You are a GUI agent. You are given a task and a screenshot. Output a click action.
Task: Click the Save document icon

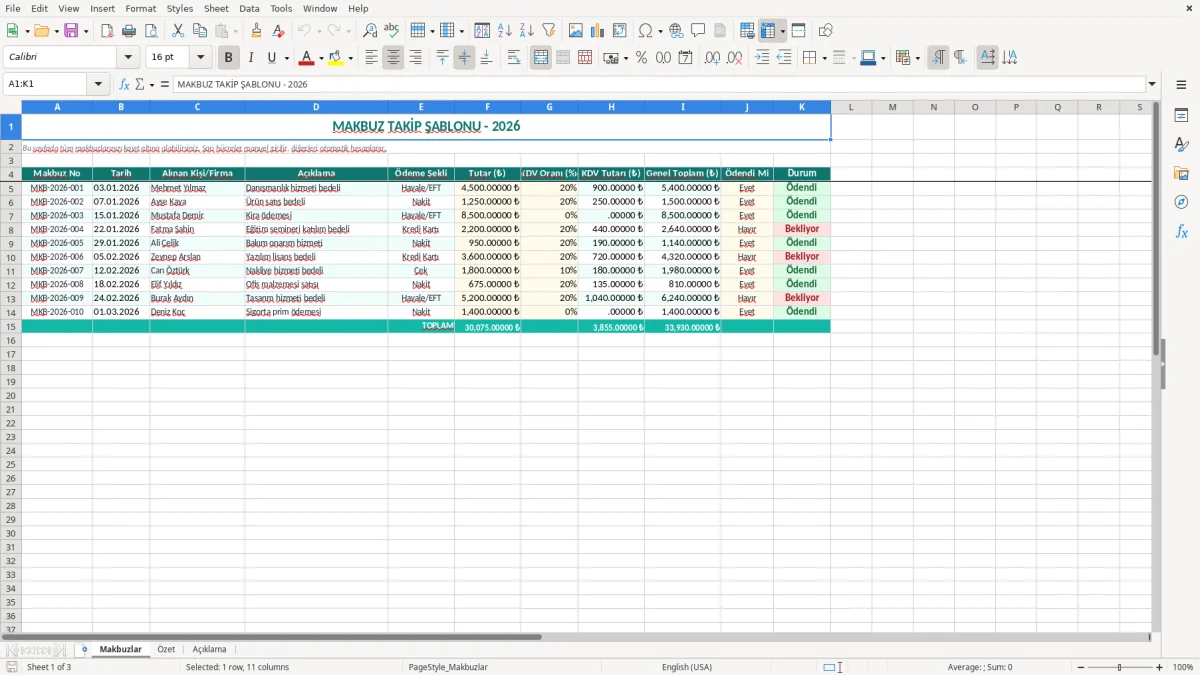pyautogui.click(x=71, y=31)
